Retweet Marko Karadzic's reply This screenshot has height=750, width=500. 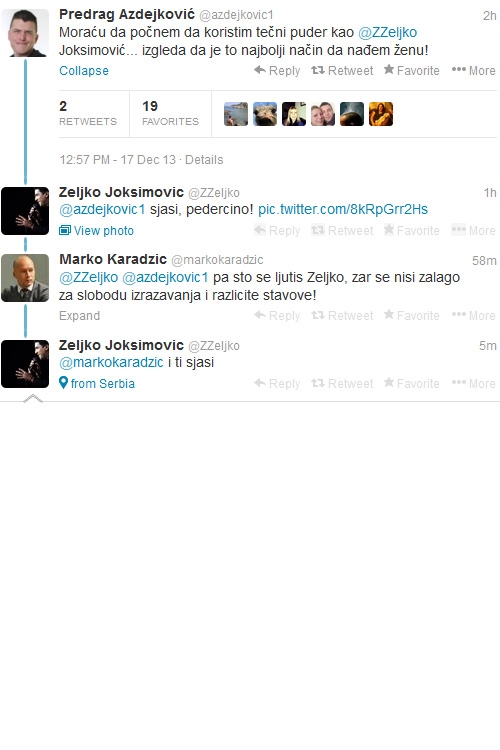[x=342, y=316]
